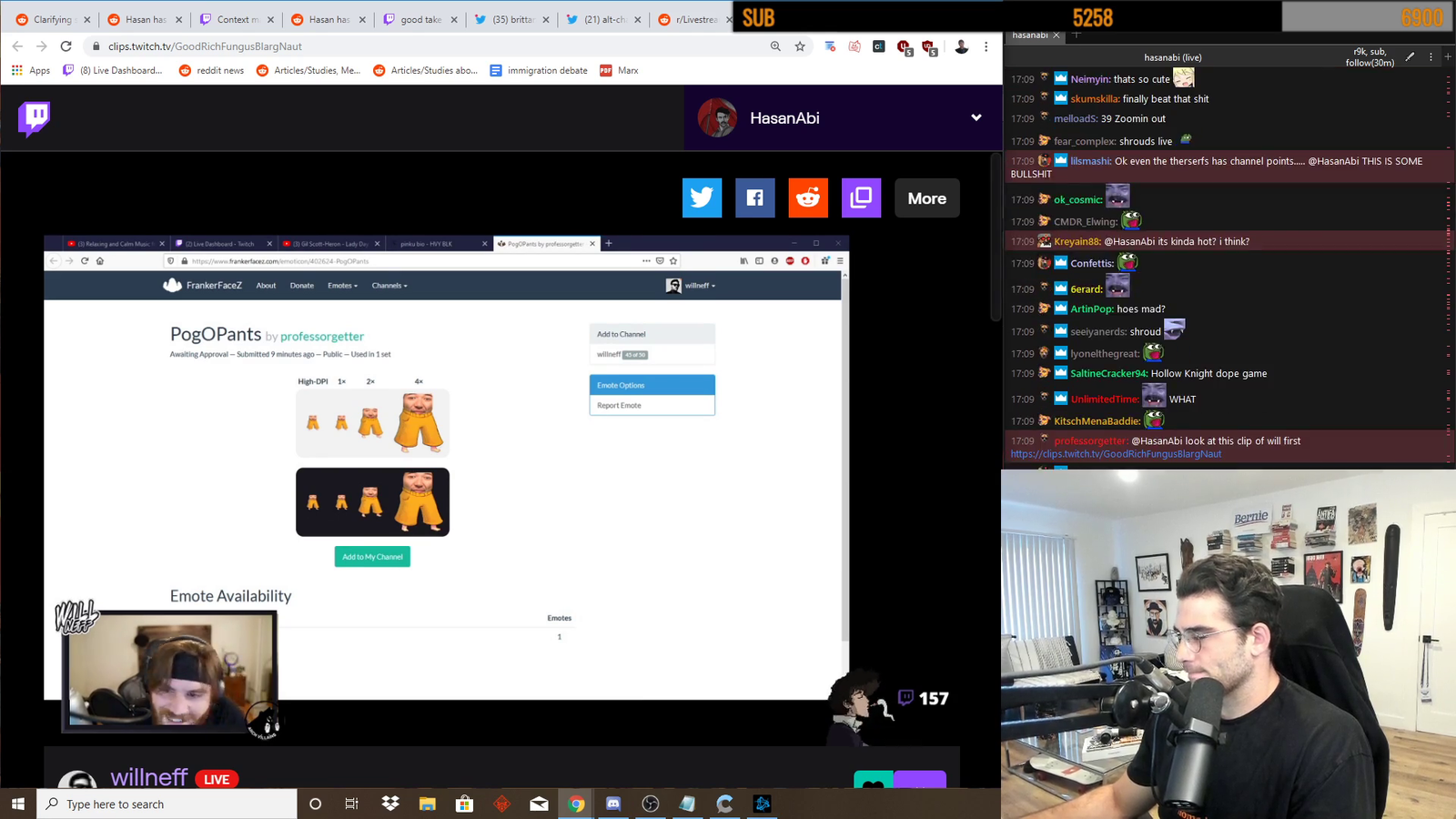
Task: Open the Mail app on the taskbar
Action: [x=539, y=804]
